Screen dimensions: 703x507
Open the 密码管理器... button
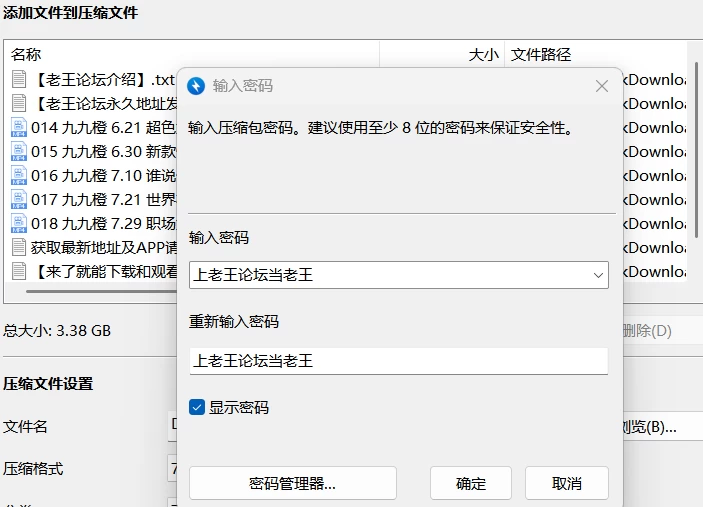[293, 483]
